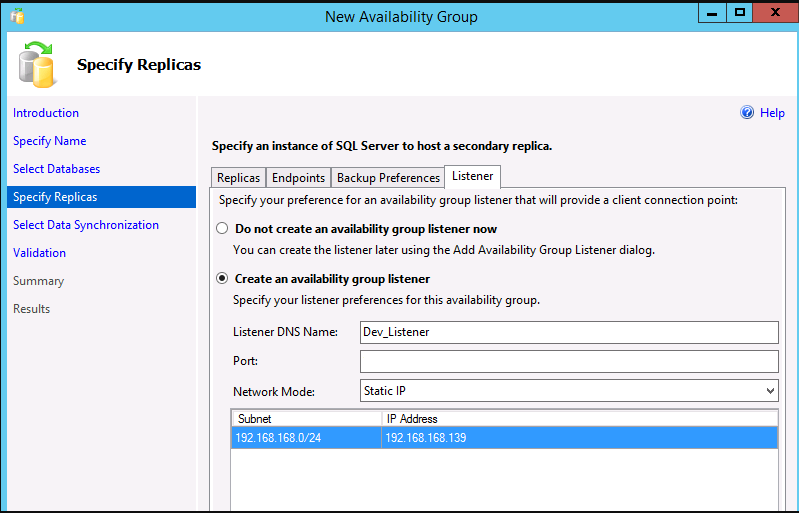Click the empty Port field
Image resolution: width=799 pixels, height=513 pixels.
point(569,361)
